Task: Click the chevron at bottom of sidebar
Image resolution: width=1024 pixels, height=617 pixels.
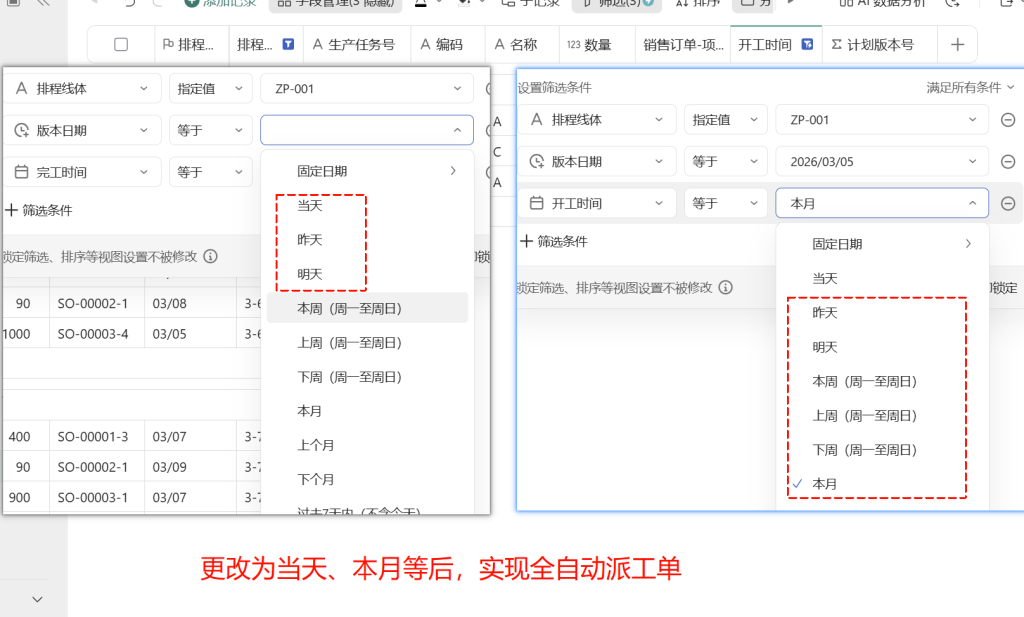Action: pos(37,599)
